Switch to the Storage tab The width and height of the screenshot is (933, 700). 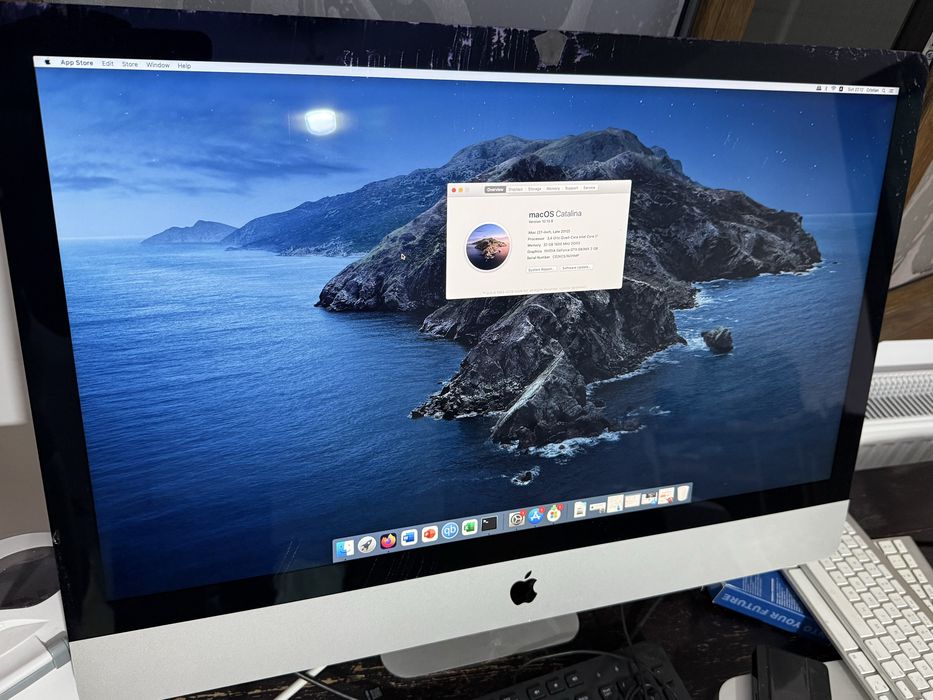pos(535,188)
